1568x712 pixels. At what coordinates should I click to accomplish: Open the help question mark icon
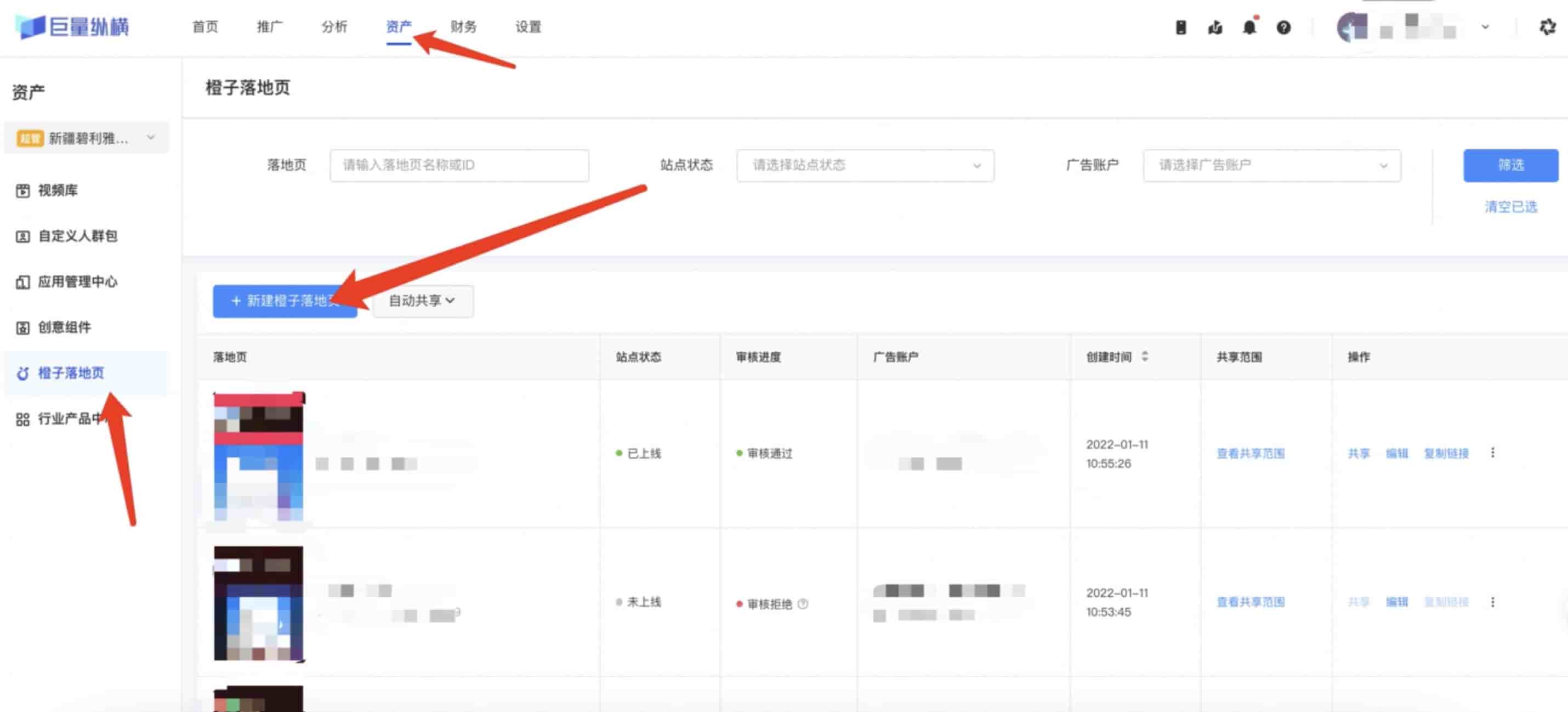click(1283, 27)
